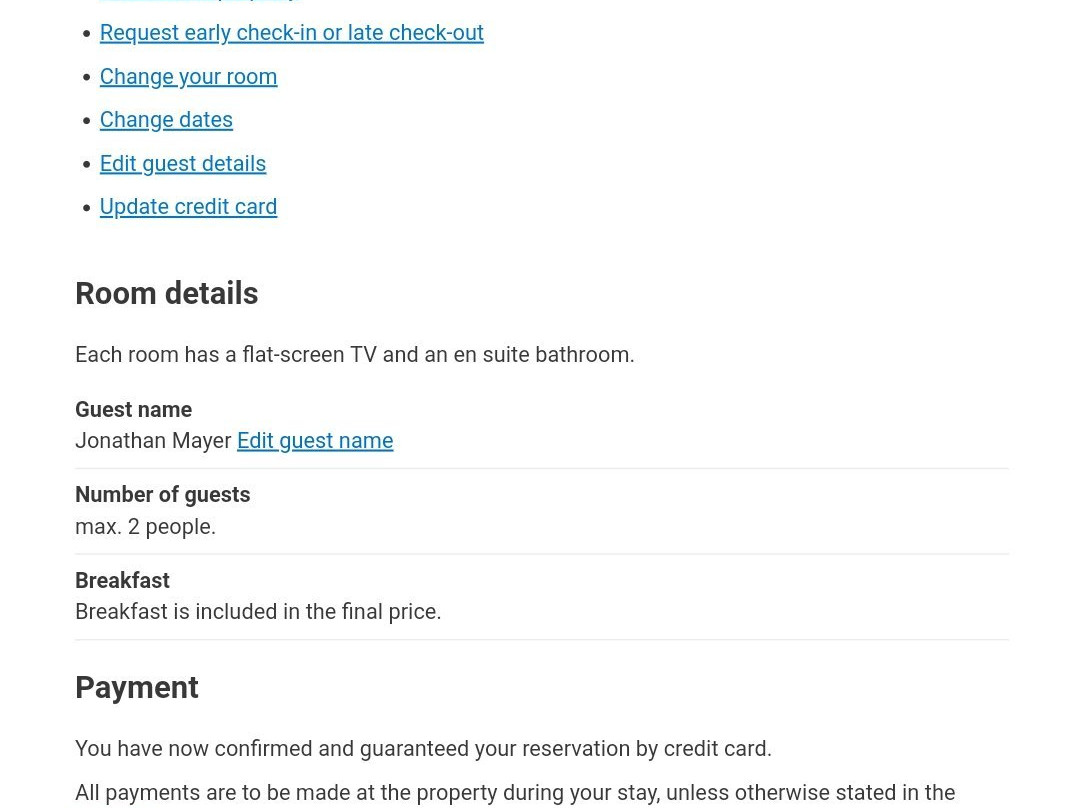Click the Change your room link
Screen dimensions: 1080x808
pos(188,77)
